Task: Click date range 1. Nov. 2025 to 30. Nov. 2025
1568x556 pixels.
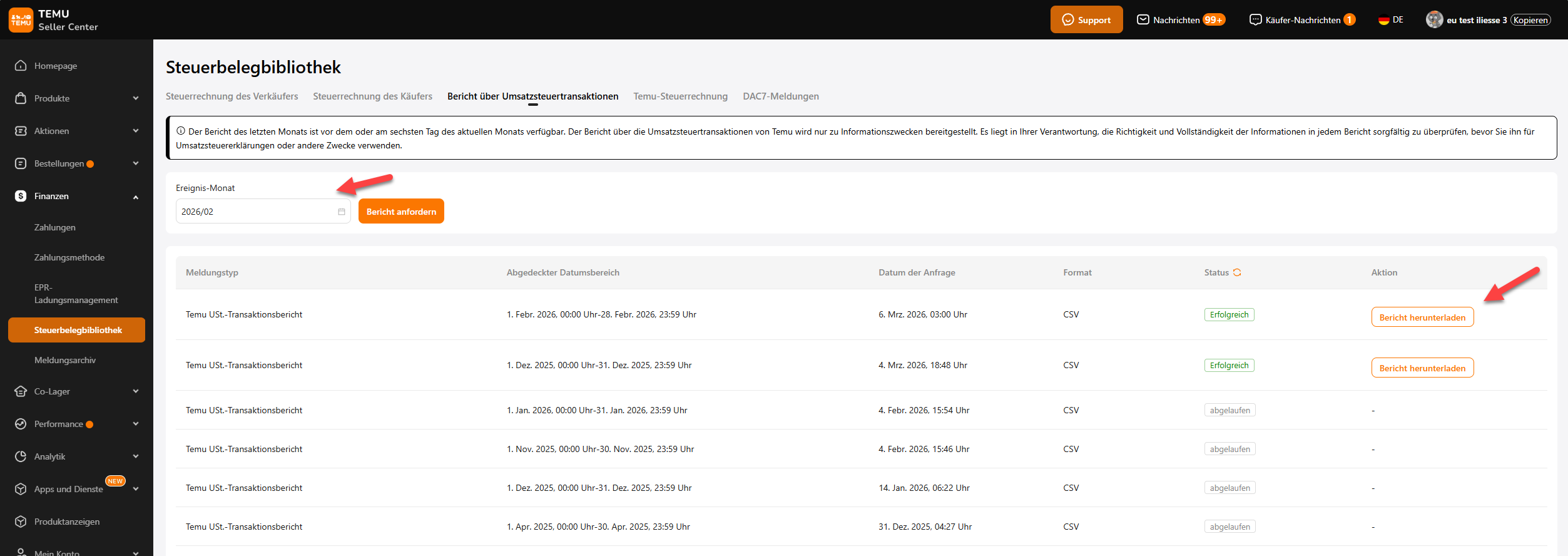Action: pyautogui.click(x=600, y=449)
